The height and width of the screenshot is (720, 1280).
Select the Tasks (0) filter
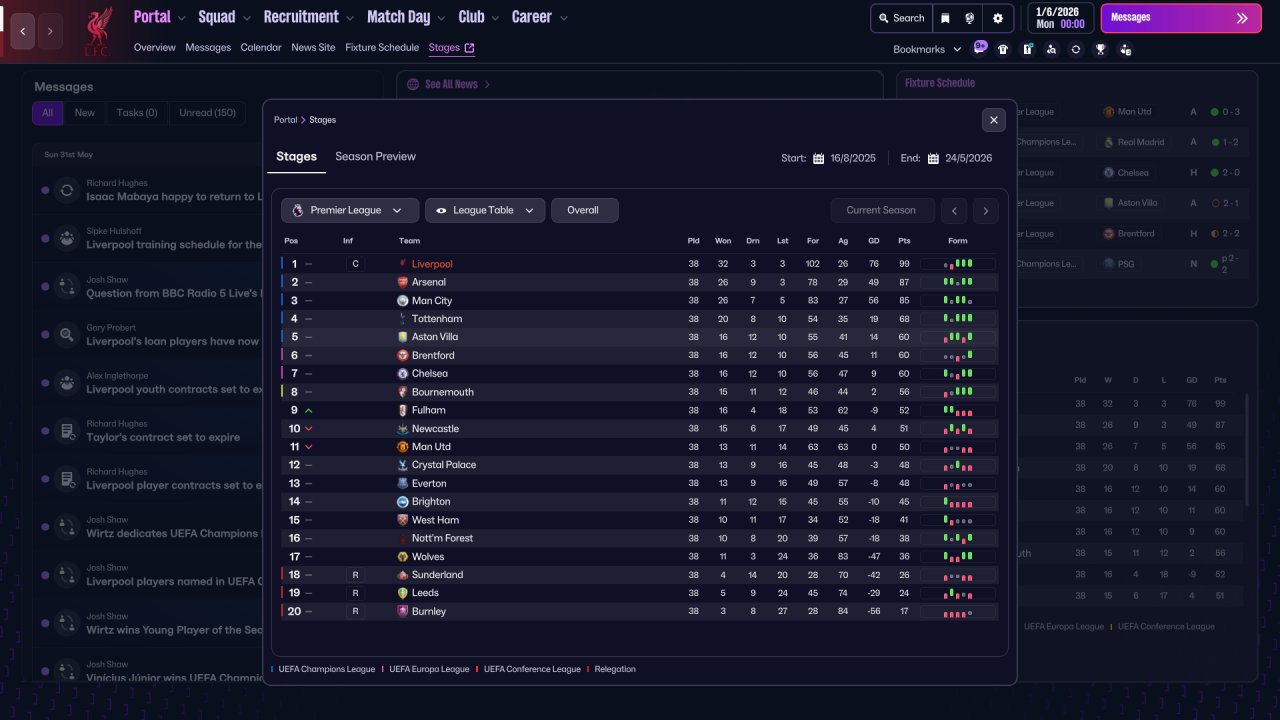(x=137, y=113)
